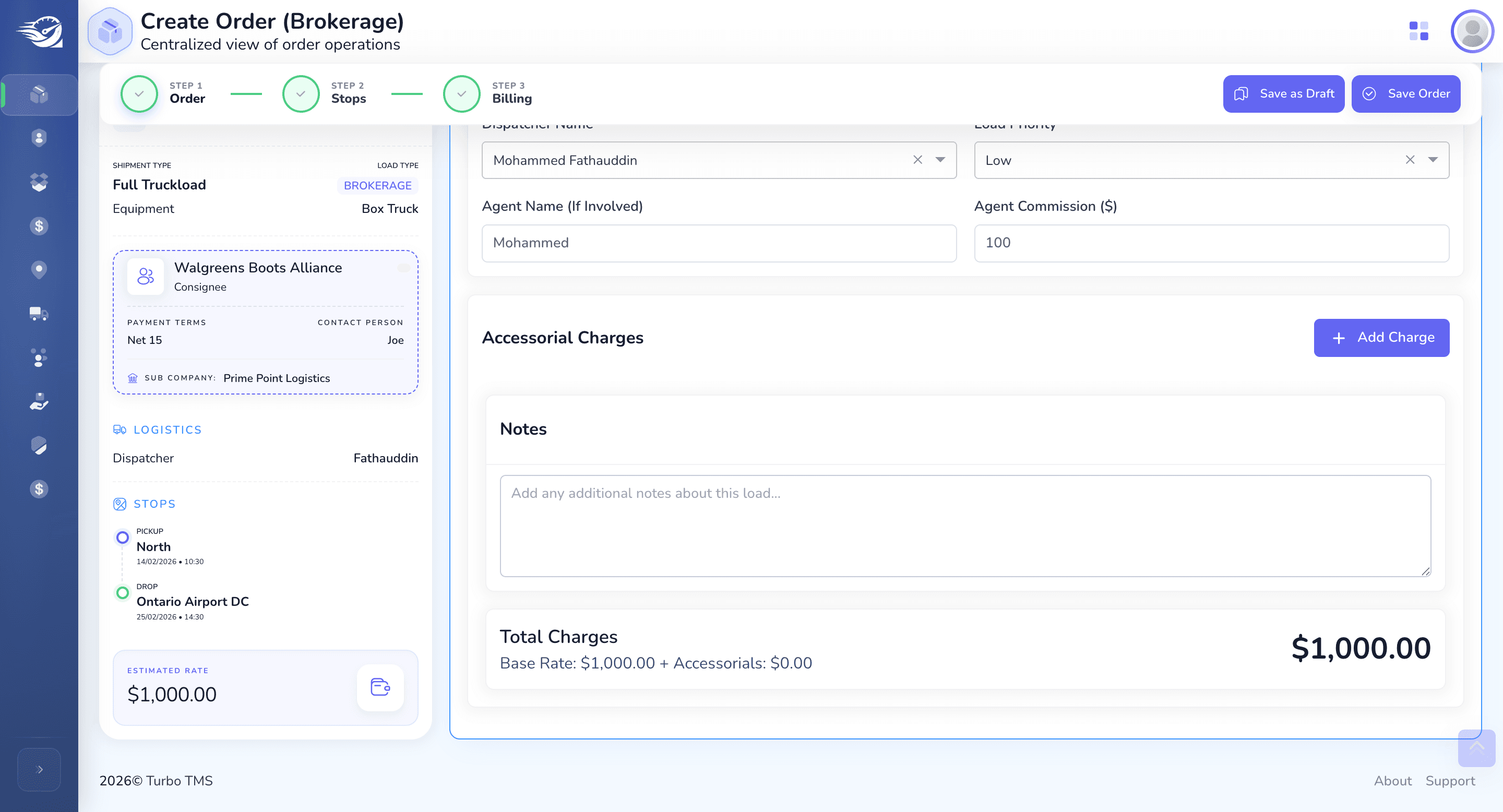Click the additional notes text area
Viewport: 1503px width, 812px height.
965,526
